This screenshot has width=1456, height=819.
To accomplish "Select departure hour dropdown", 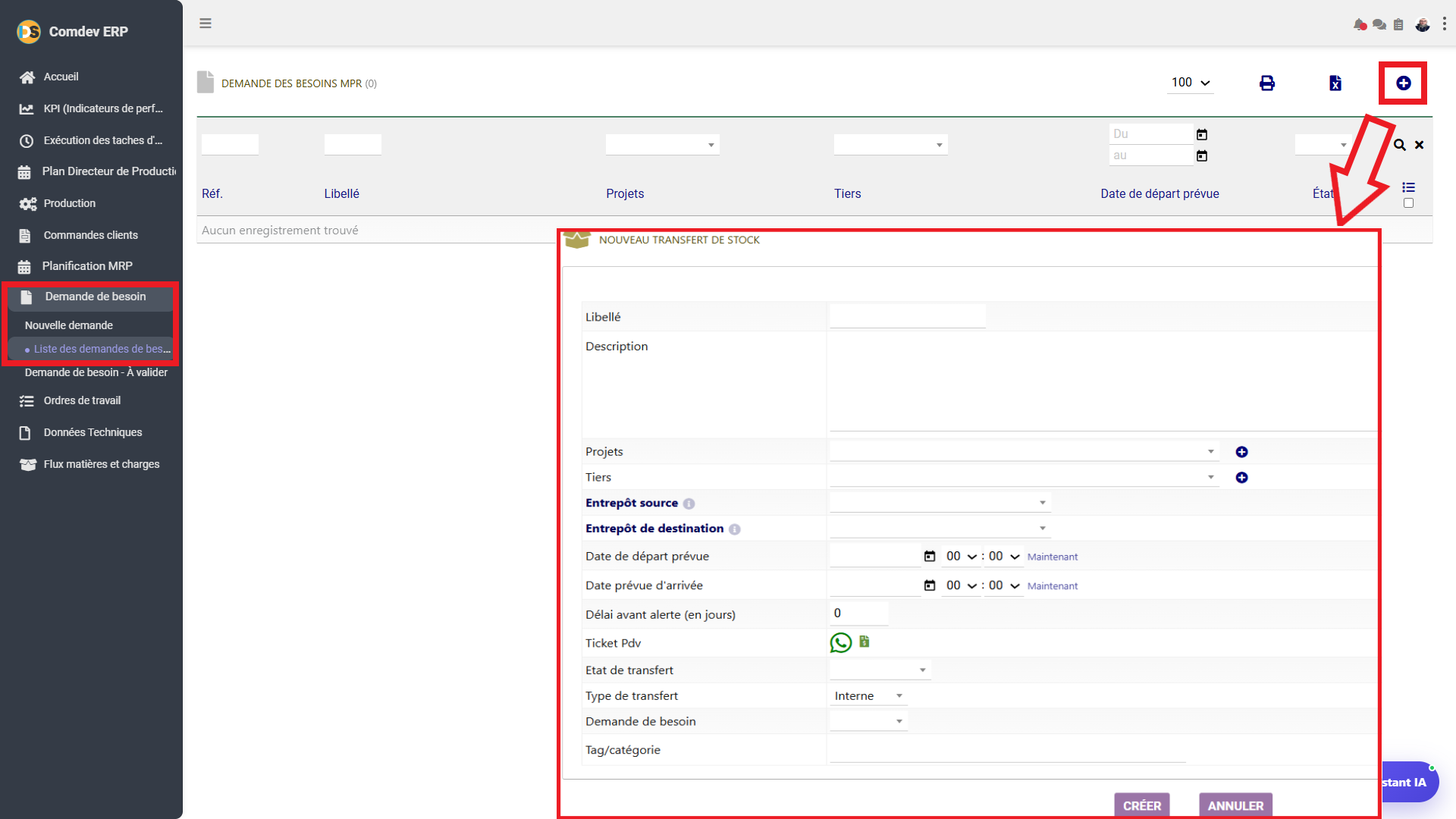I will [961, 557].
